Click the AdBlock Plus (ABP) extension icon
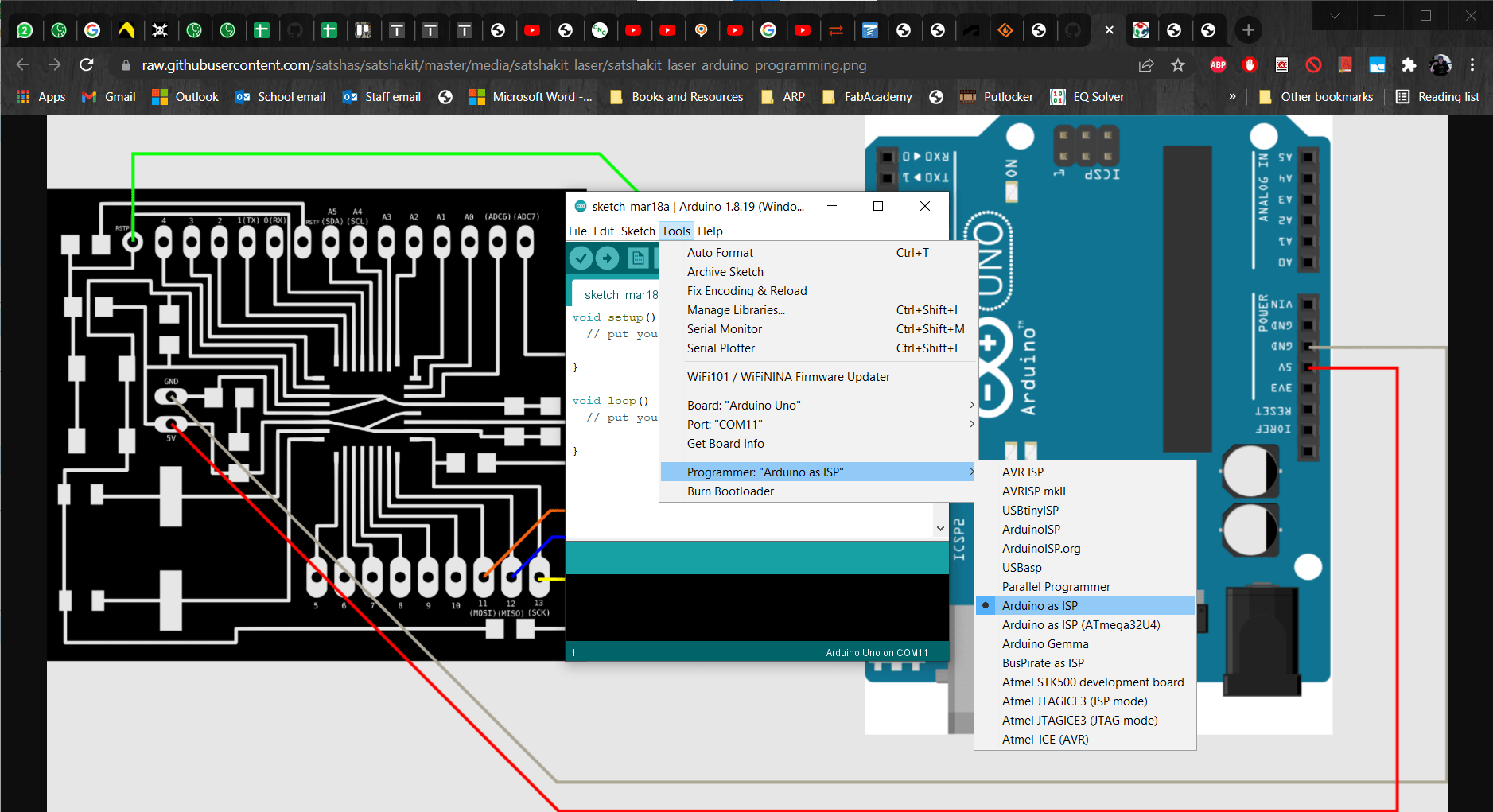 pyautogui.click(x=1218, y=65)
